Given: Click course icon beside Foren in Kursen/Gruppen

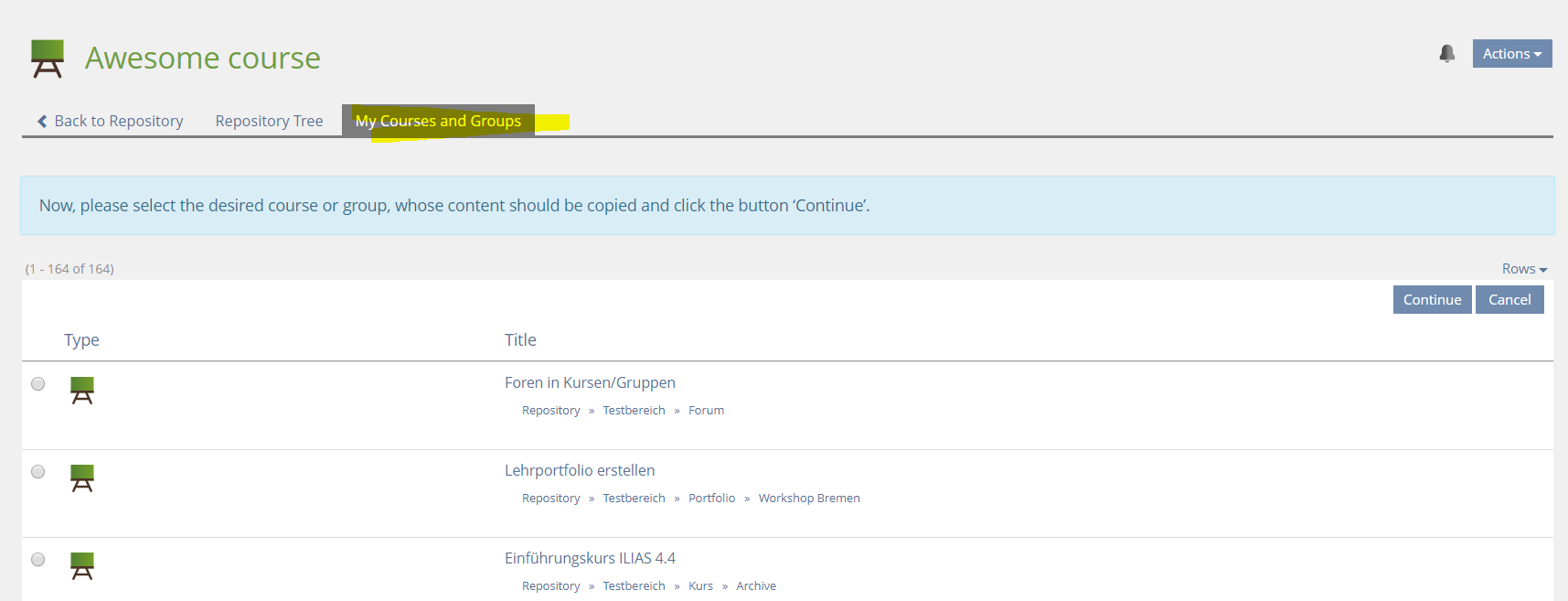Looking at the screenshot, I should pyautogui.click(x=82, y=391).
